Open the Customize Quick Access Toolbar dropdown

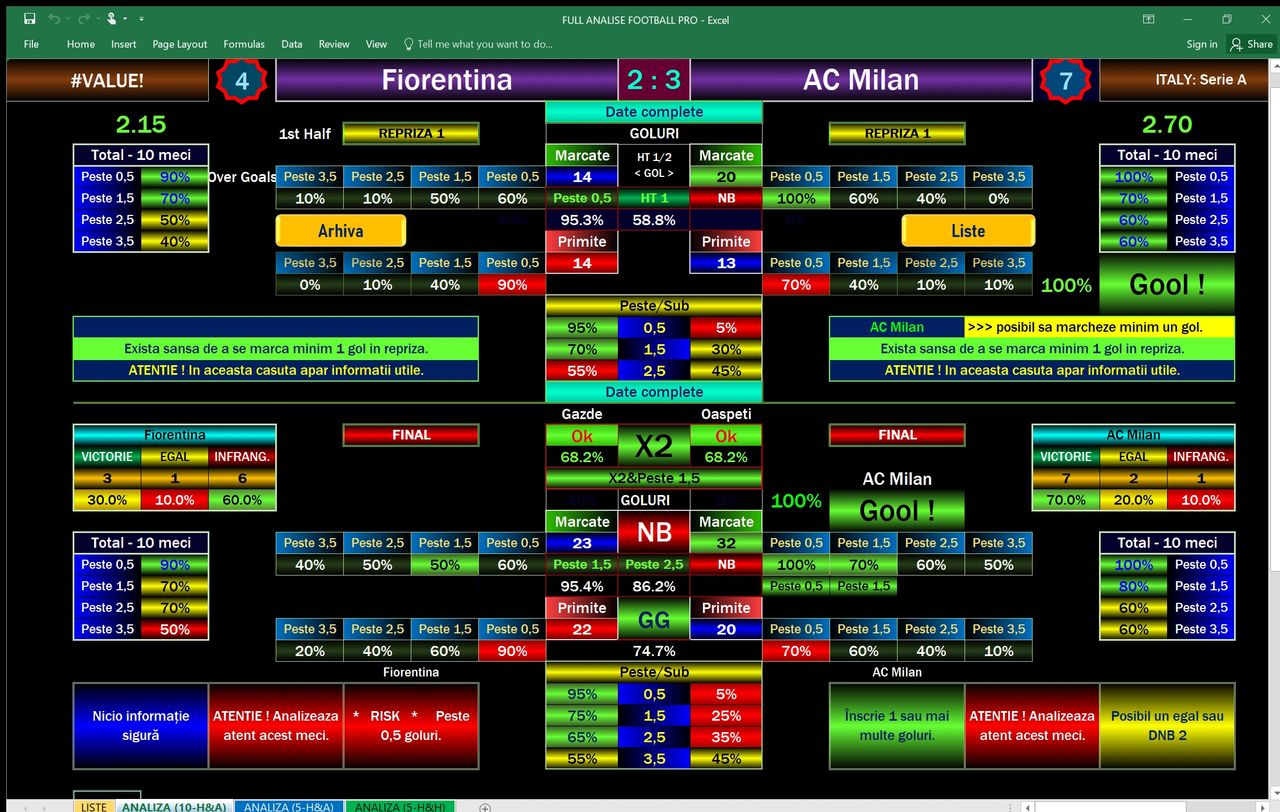point(141,19)
